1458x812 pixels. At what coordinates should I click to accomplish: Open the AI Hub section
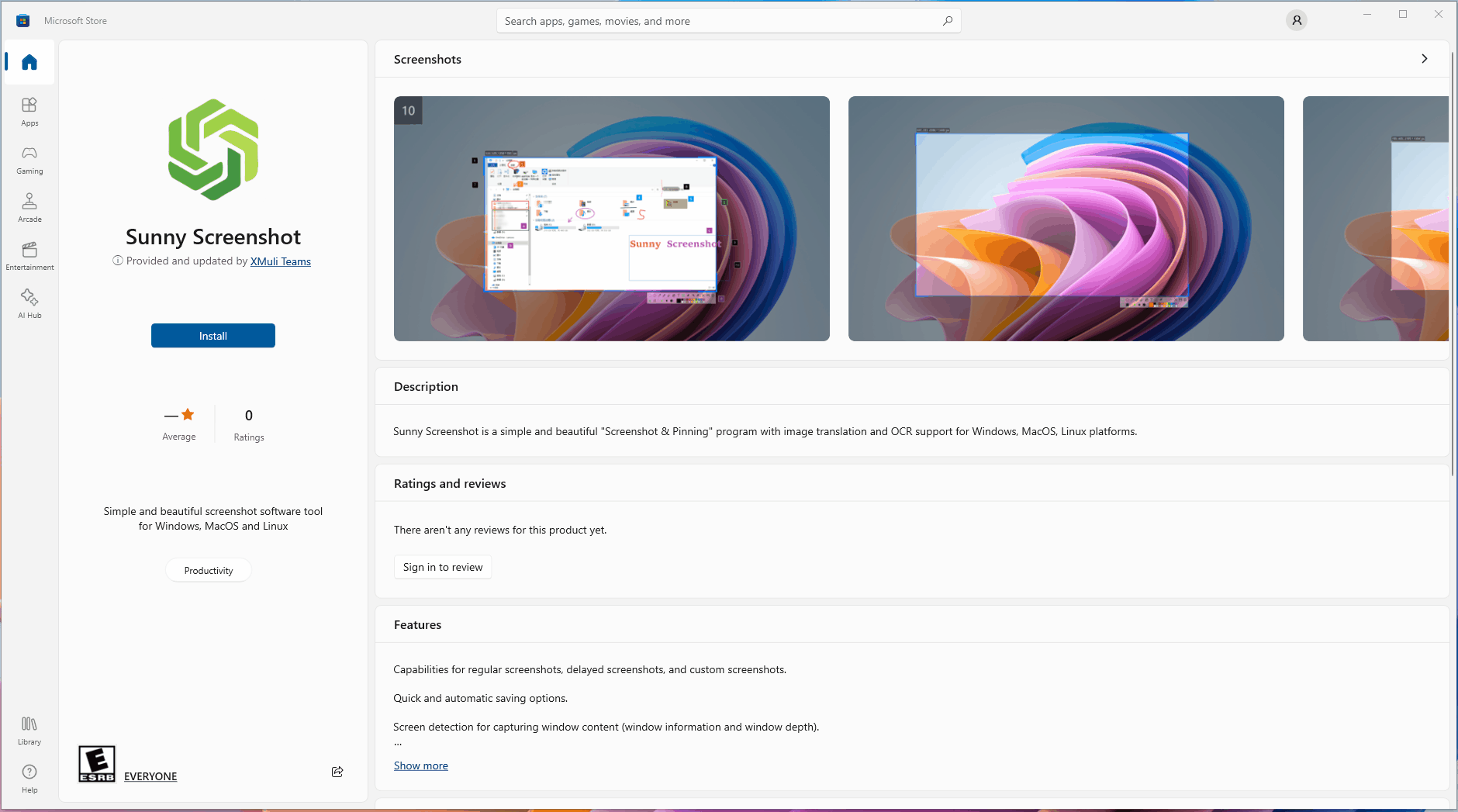pos(29,304)
